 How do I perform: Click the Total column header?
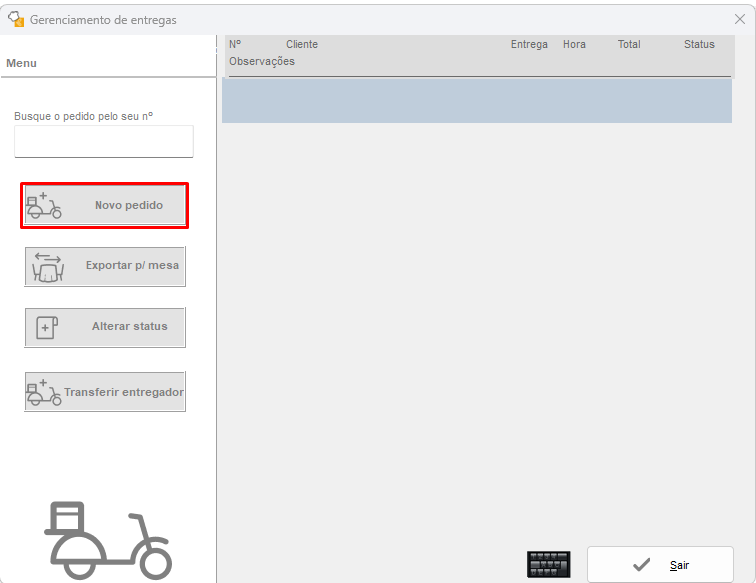click(628, 45)
